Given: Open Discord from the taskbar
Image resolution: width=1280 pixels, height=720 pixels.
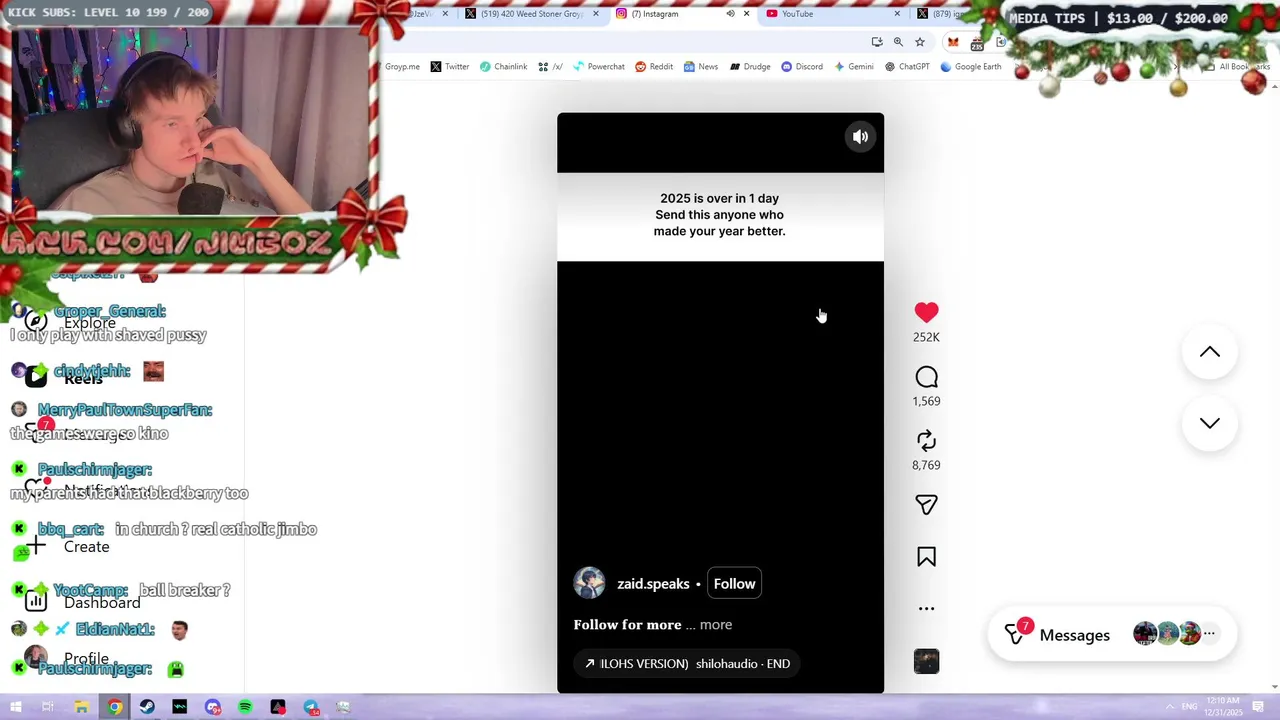Looking at the screenshot, I should [213, 707].
